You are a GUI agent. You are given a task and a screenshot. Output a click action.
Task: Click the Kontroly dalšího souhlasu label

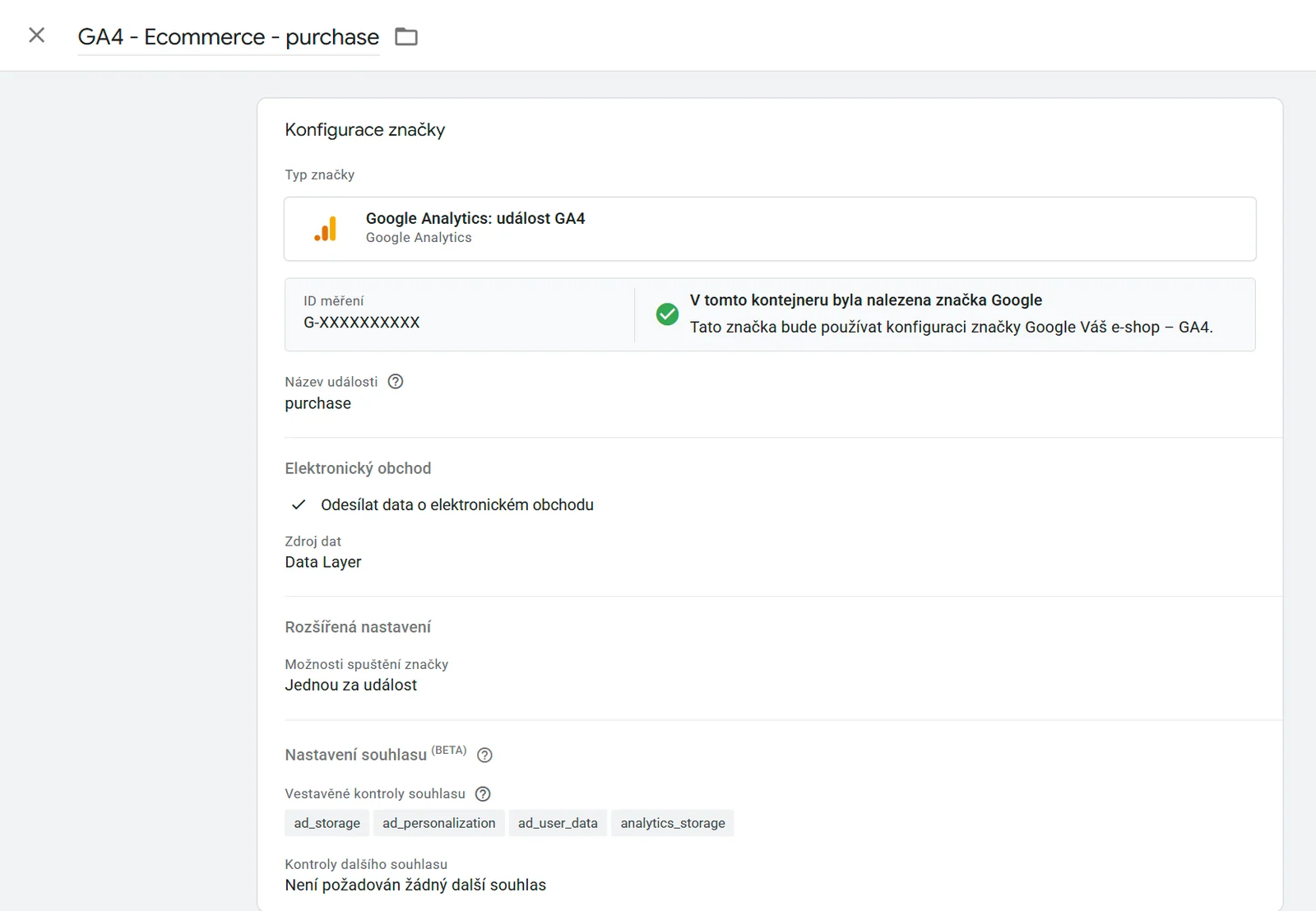point(366,864)
